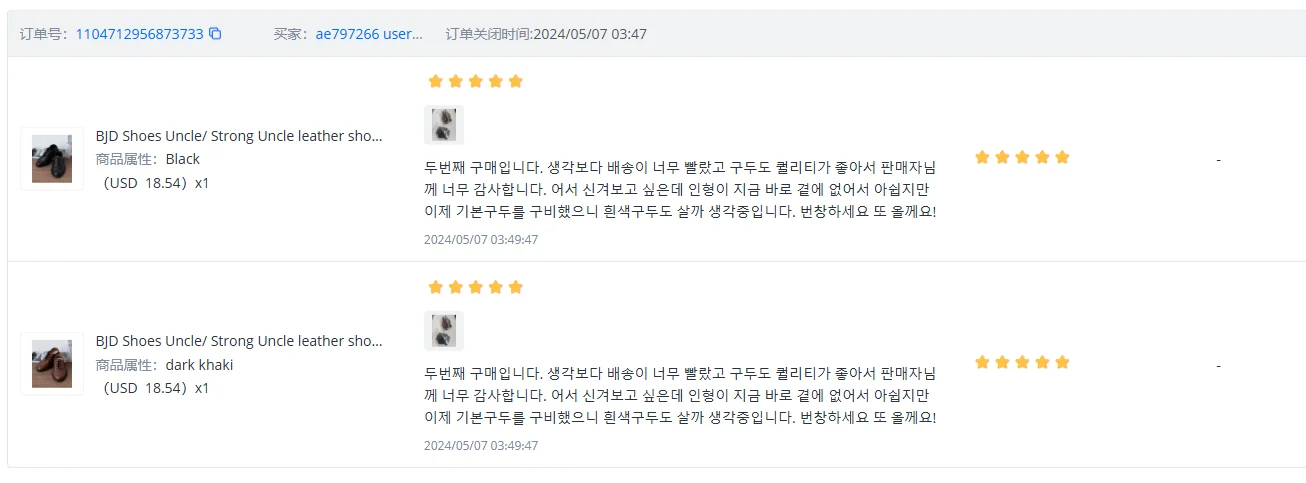Click the right-side star rating of dark khaki row
Screen dimensions: 1306x483
click(x=1022, y=362)
